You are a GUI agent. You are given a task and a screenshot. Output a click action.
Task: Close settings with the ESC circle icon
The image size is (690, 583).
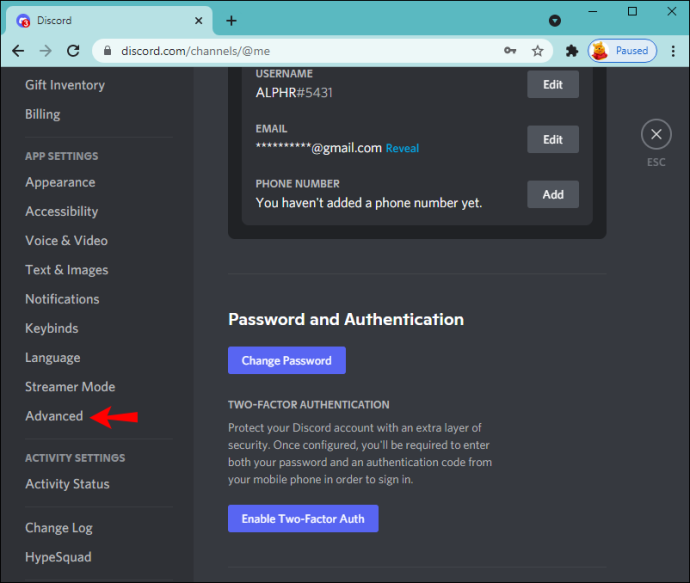[x=656, y=134]
